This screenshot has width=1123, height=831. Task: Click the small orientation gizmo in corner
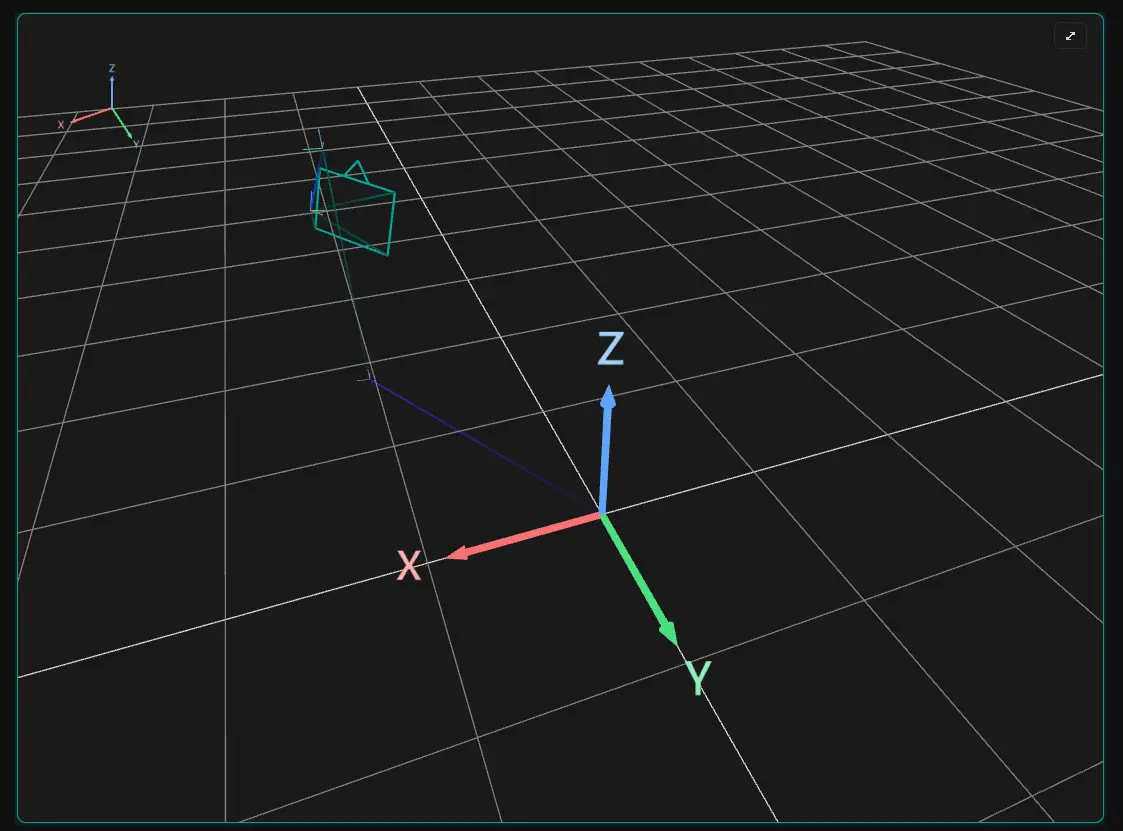tap(100, 106)
